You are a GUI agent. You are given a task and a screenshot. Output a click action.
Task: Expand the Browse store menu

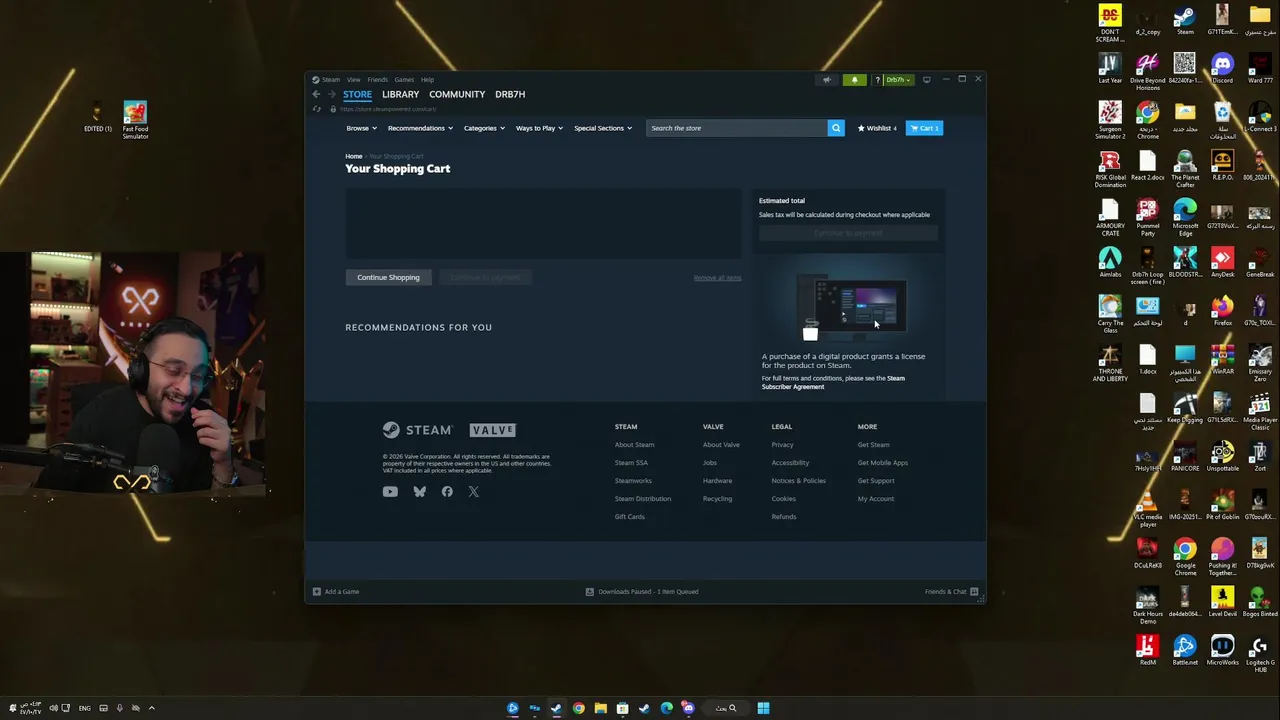point(361,128)
